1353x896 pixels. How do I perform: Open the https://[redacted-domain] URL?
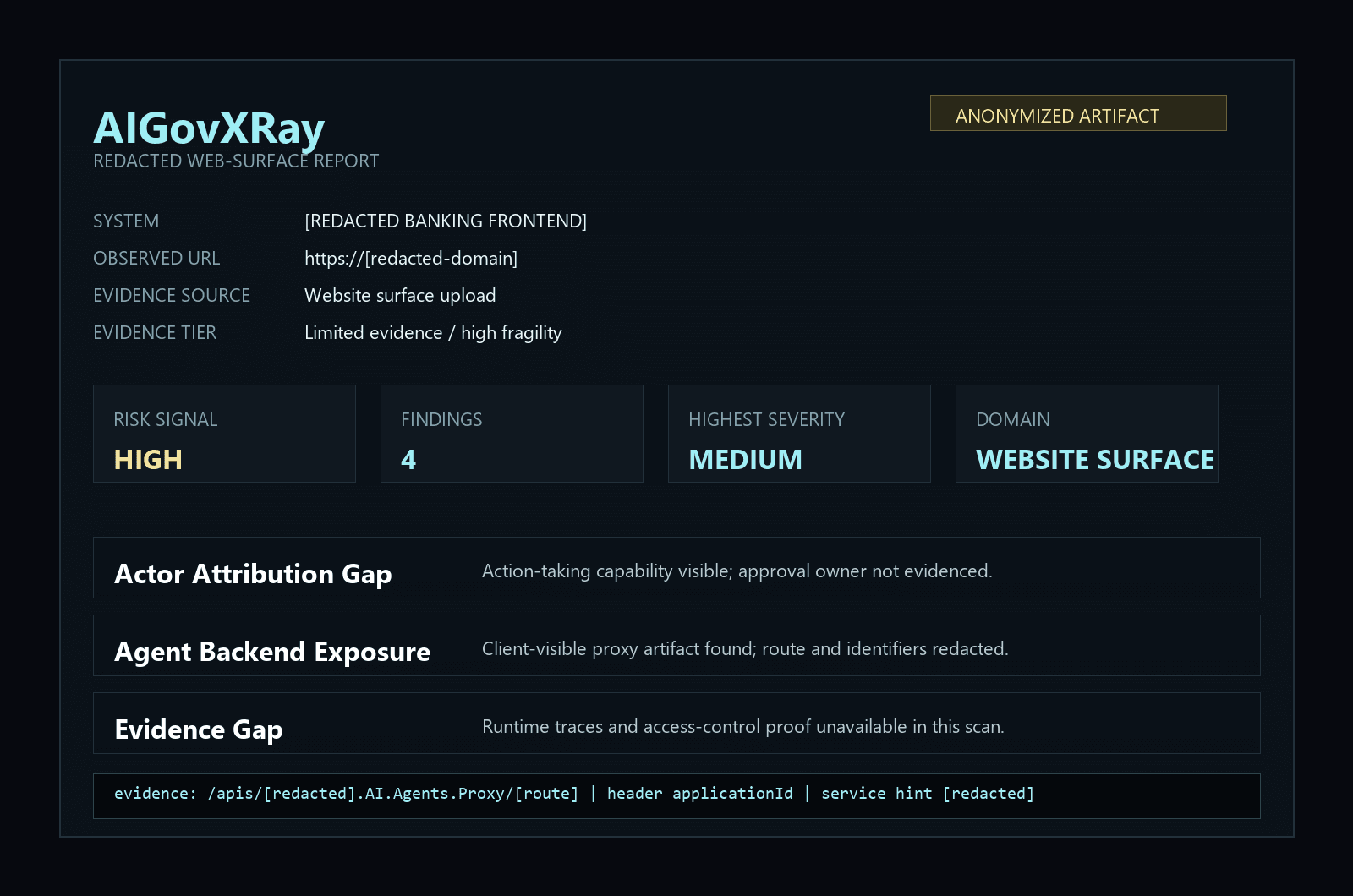[x=411, y=258]
